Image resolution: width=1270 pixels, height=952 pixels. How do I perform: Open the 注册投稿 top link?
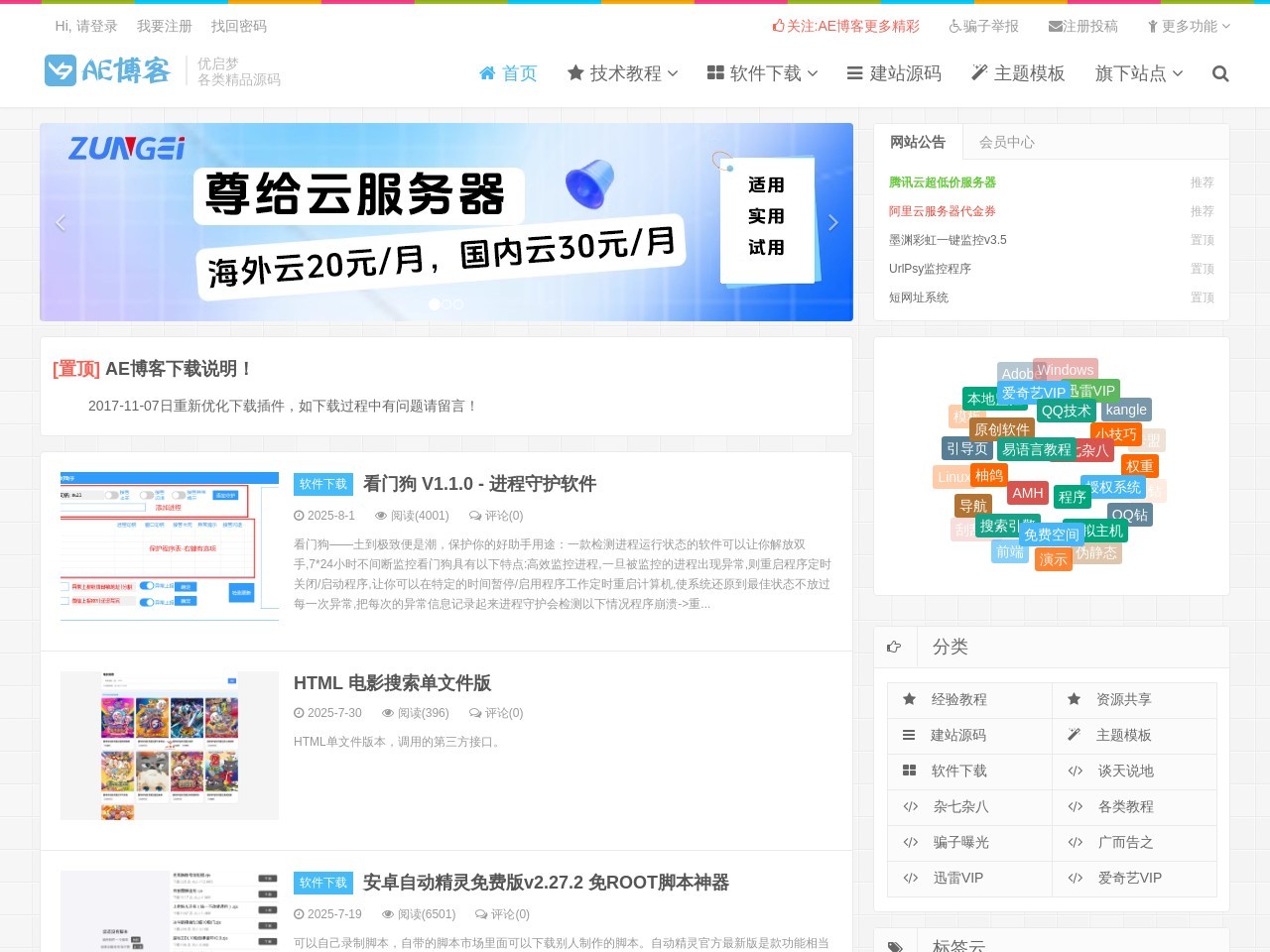[x=1082, y=26]
